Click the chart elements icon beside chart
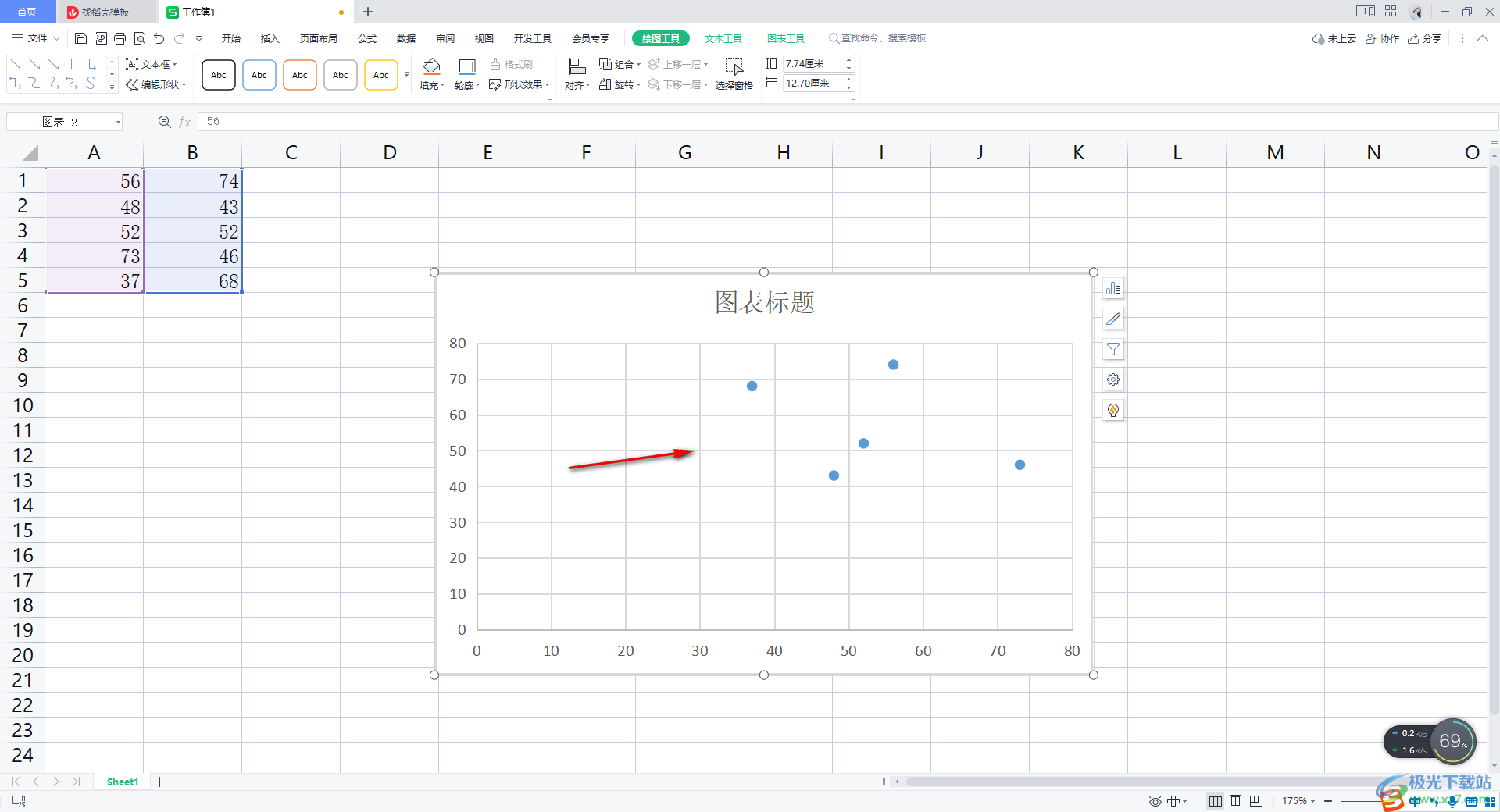This screenshot has width=1500, height=812. [x=1113, y=289]
